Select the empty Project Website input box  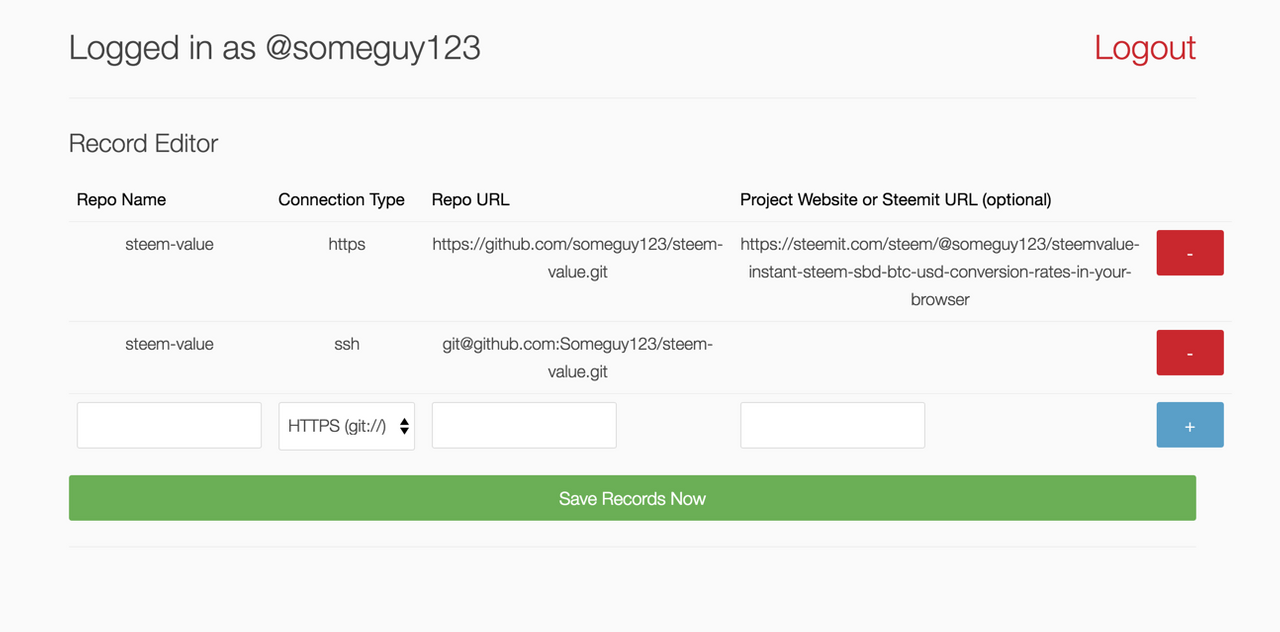[x=832, y=426]
